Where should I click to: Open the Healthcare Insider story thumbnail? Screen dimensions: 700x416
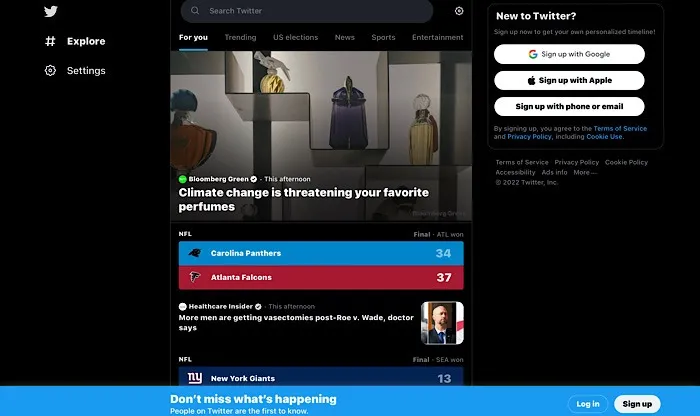pos(442,323)
